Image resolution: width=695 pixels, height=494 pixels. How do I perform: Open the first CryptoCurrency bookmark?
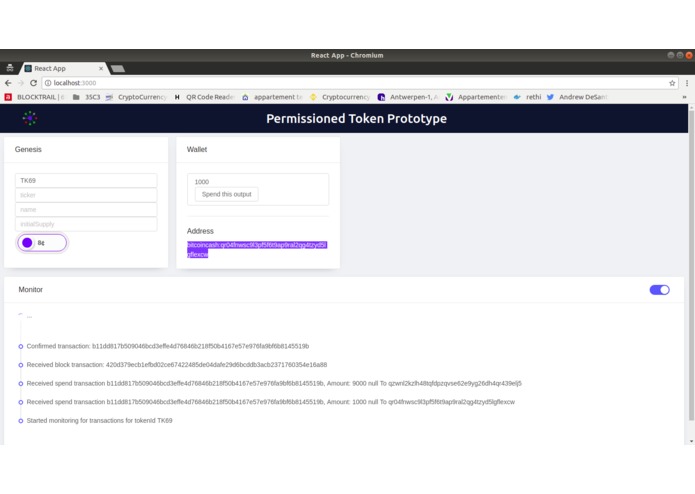point(136,97)
